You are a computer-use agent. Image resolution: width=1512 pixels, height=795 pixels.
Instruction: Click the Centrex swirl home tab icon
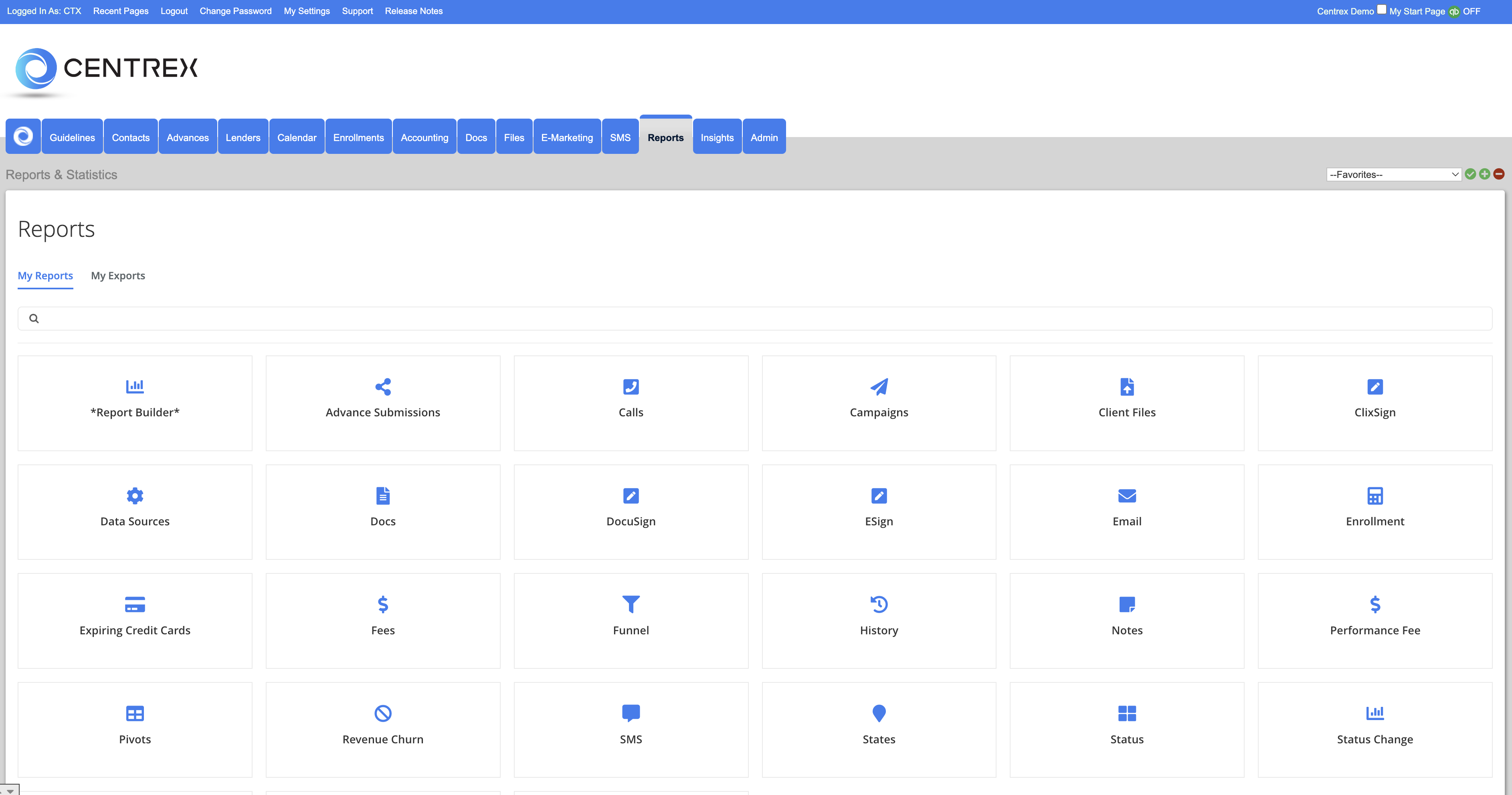[23, 137]
